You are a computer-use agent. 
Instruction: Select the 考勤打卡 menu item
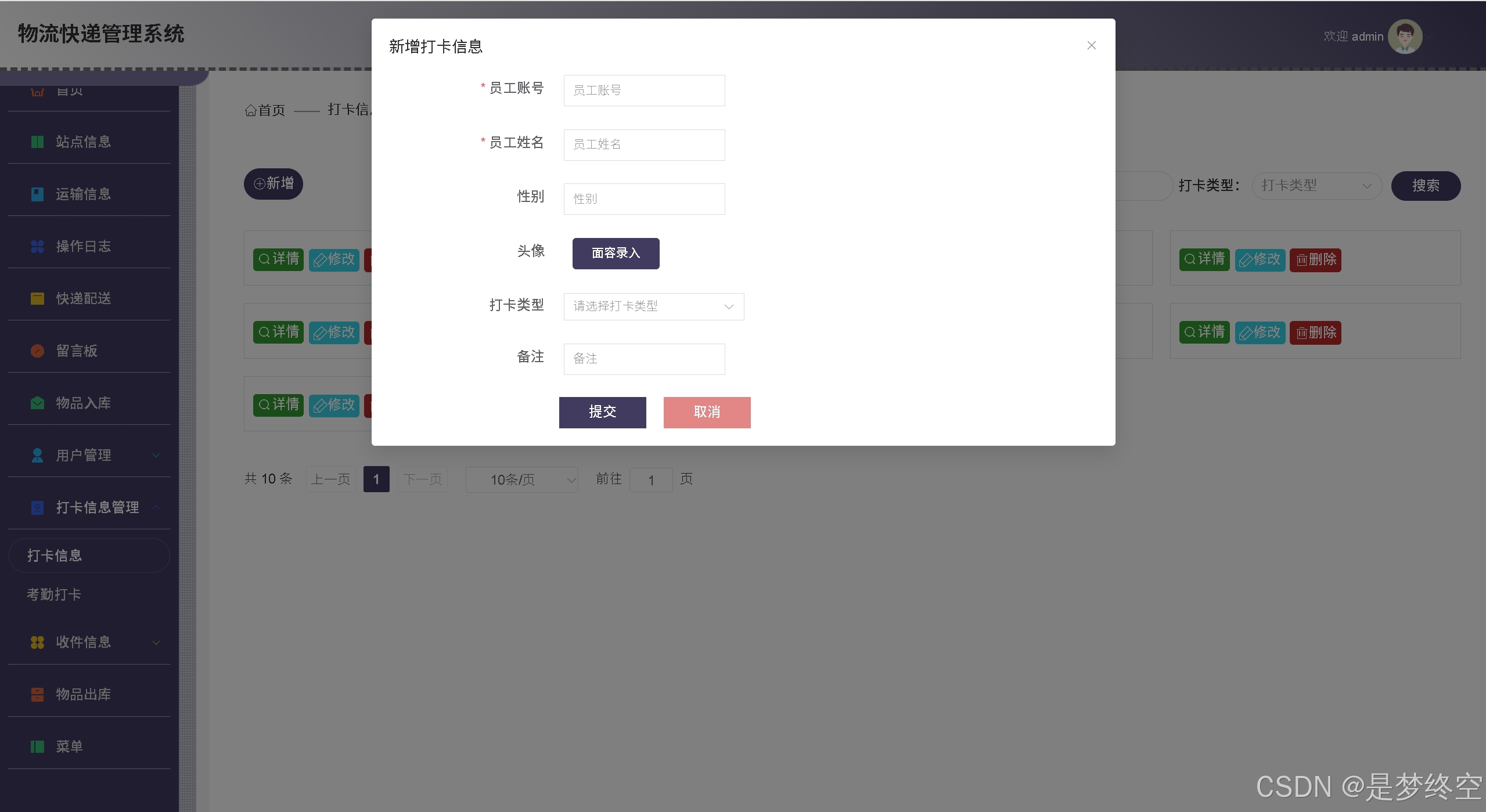coord(54,594)
